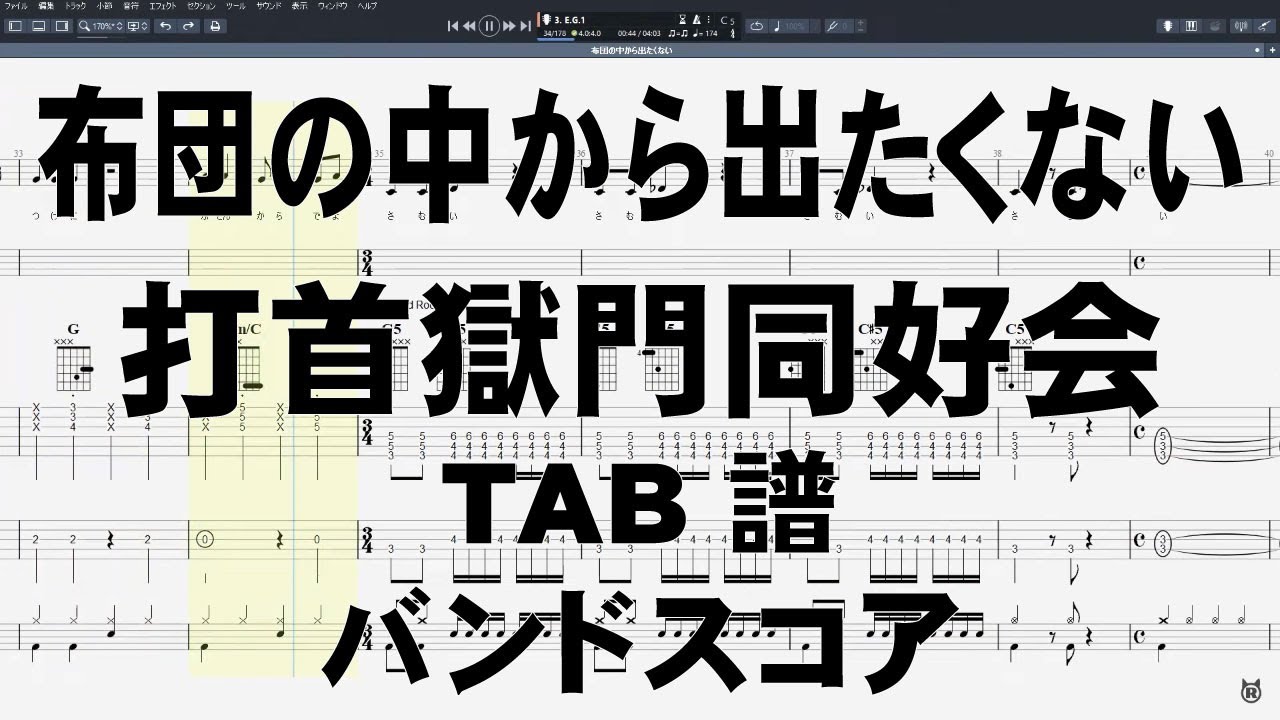This screenshot has width=1280, height=720.
Task: Open the ヘルプ menu
Action: [368, 6]
